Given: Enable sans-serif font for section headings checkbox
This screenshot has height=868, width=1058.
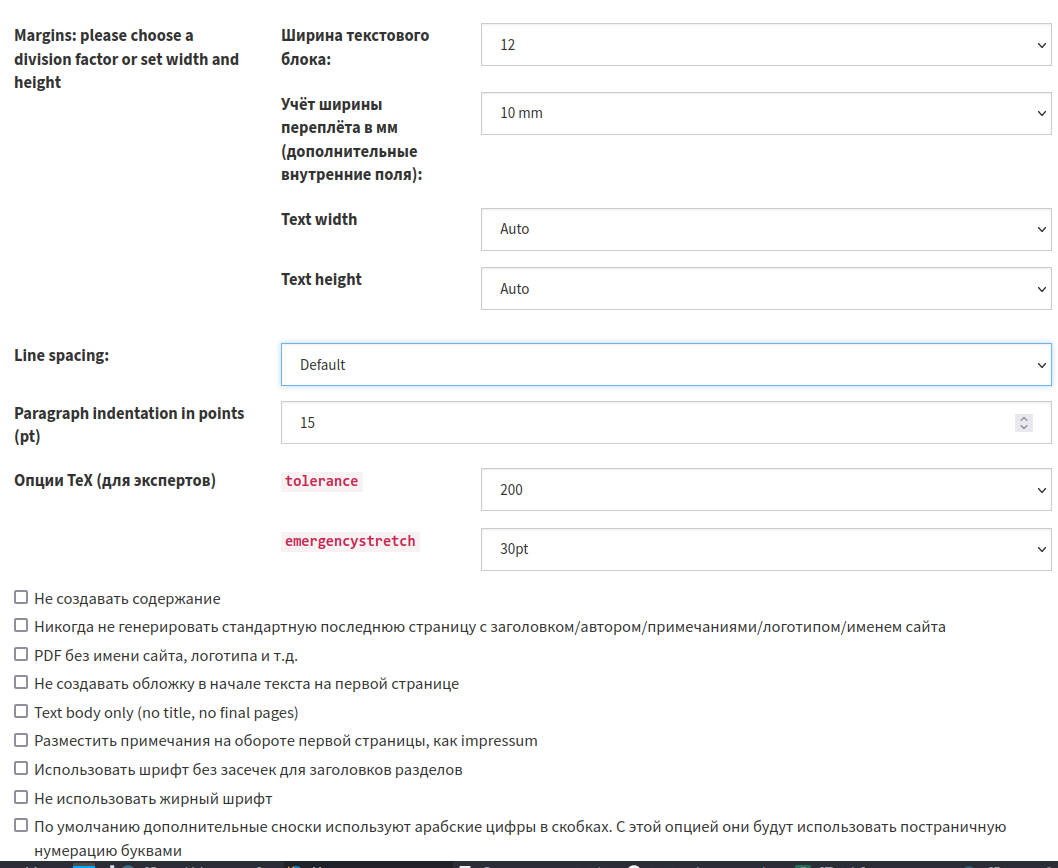Looking at the screenshot, I should click(21, 769).
